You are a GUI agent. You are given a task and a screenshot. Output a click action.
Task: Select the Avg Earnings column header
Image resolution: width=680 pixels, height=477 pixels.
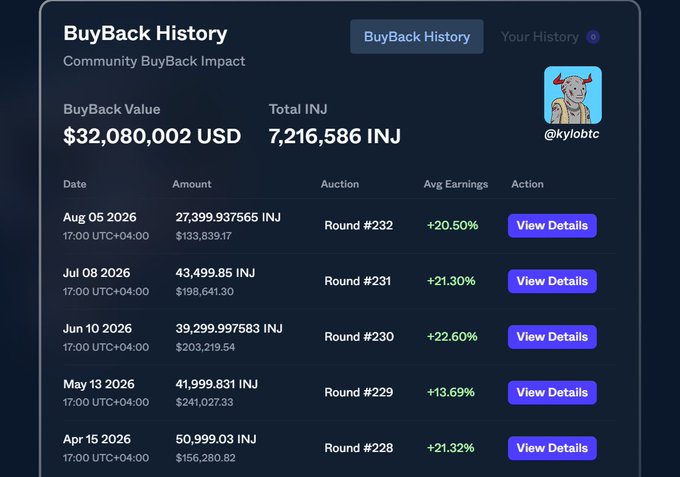(x=456, y=184)
